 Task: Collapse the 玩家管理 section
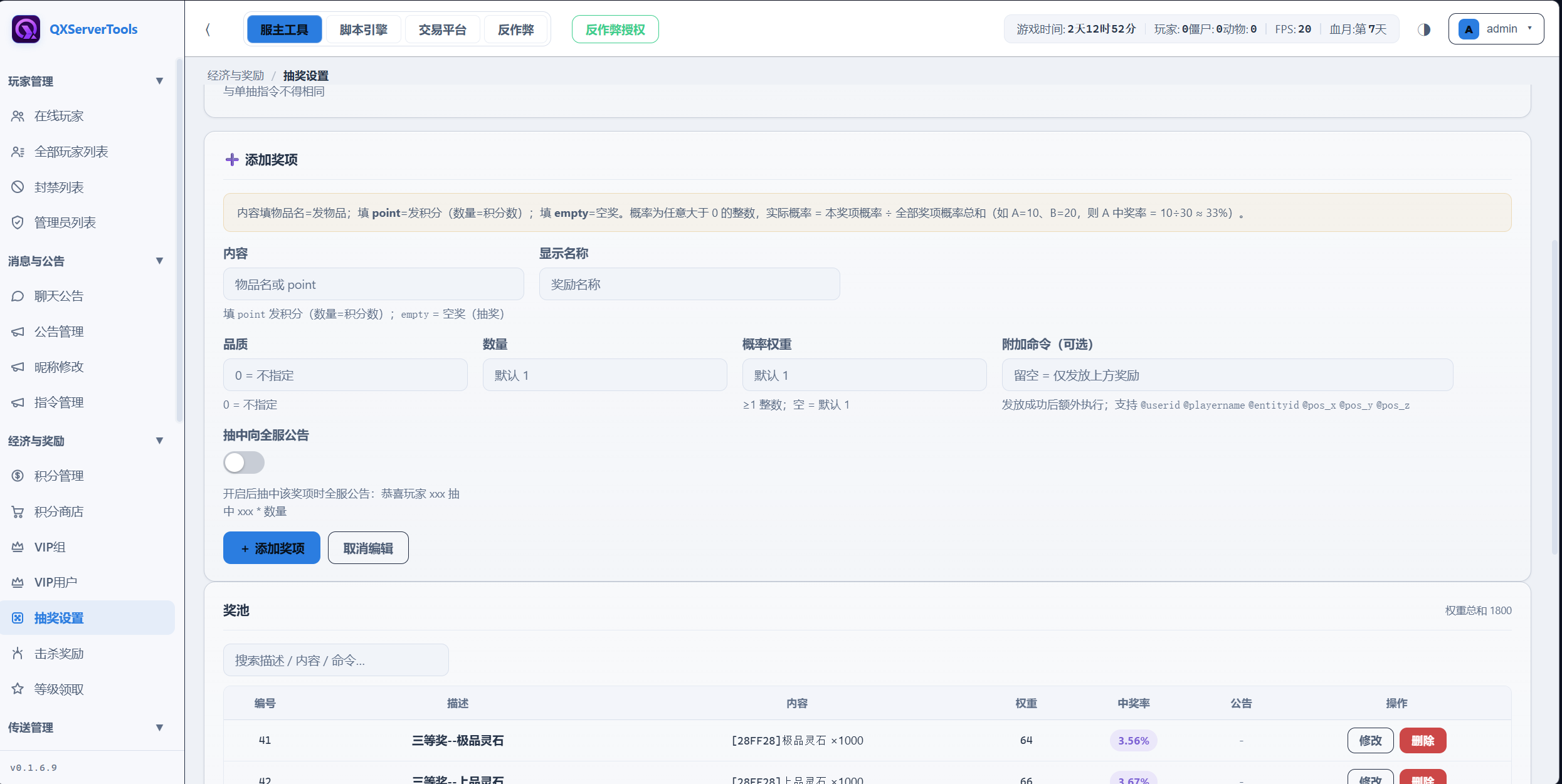(x=159, y=81)
